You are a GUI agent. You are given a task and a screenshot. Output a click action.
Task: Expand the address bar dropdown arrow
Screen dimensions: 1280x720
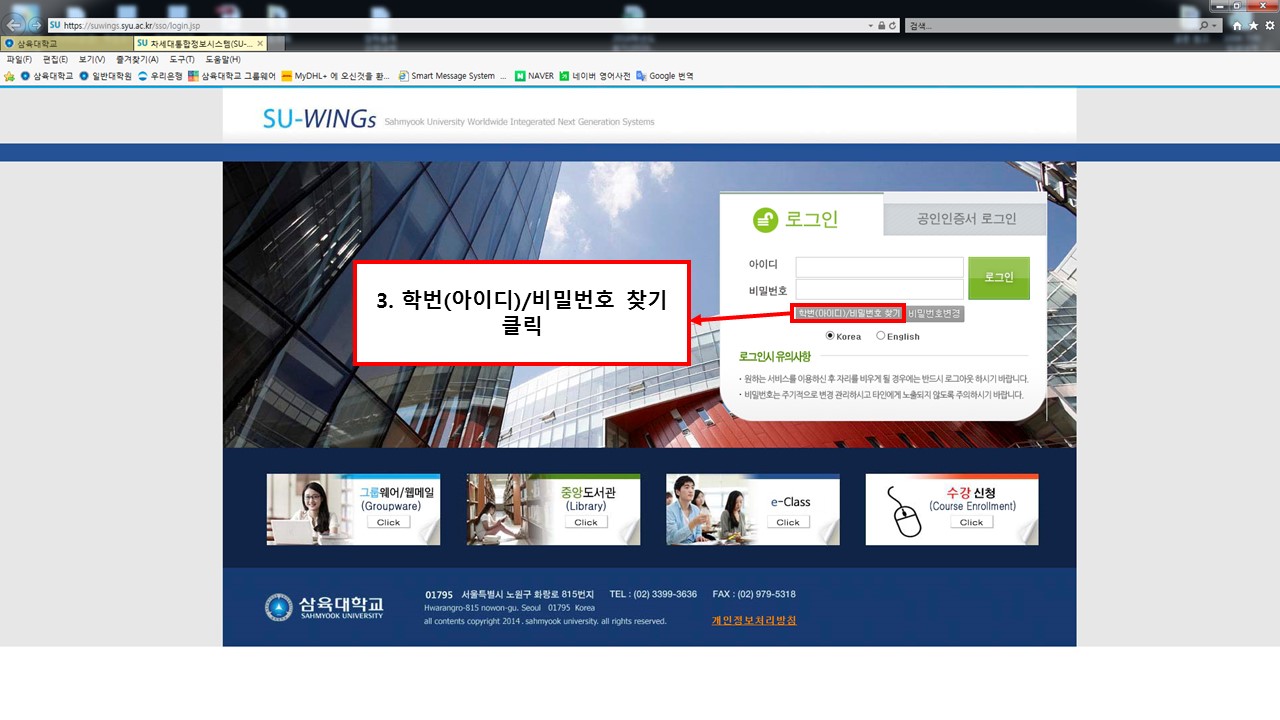870,26
